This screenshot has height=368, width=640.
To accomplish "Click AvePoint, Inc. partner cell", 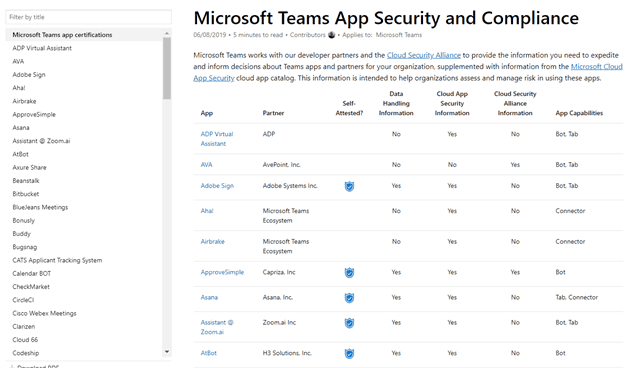I will (282, 165).
